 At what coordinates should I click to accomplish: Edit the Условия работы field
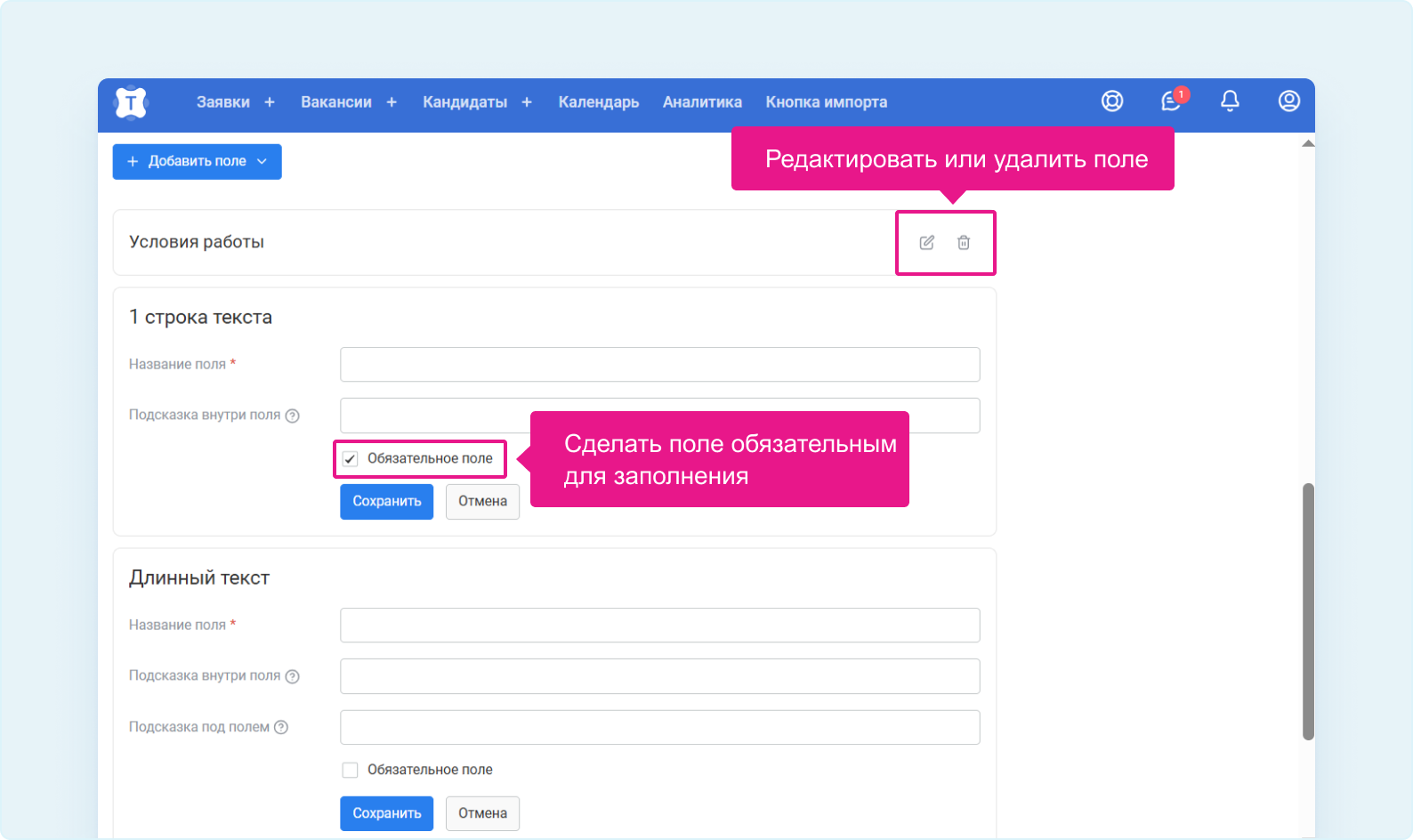[x=926, y=243]
